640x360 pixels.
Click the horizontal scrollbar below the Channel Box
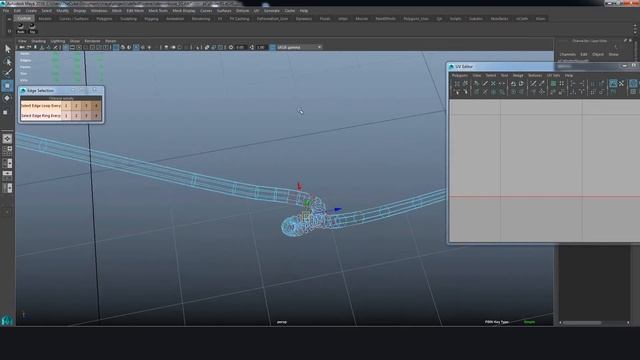coord(594,322)
